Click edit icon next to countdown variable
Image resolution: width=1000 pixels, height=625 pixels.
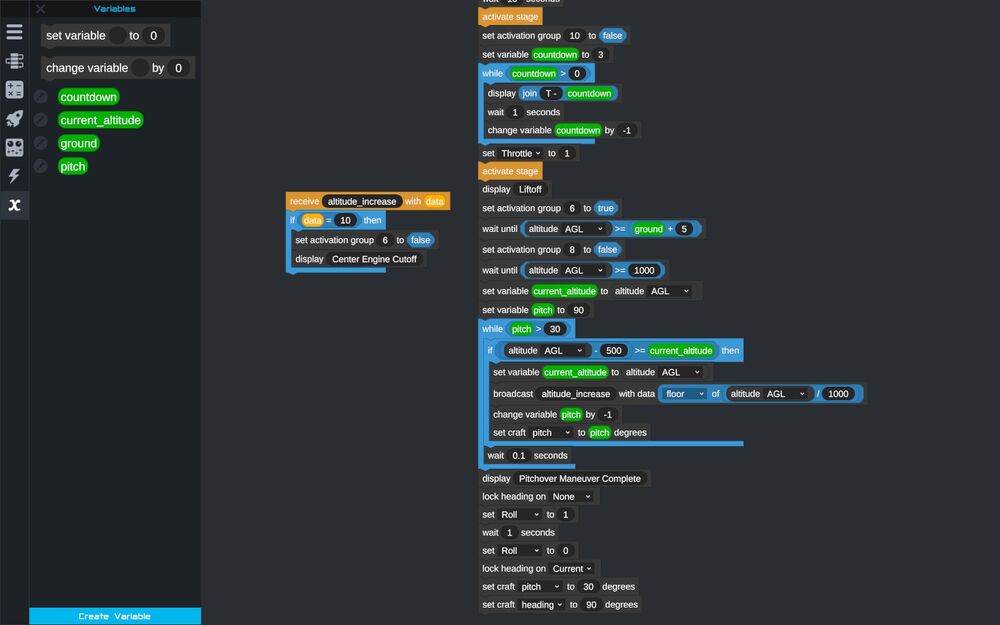[40, 97]
